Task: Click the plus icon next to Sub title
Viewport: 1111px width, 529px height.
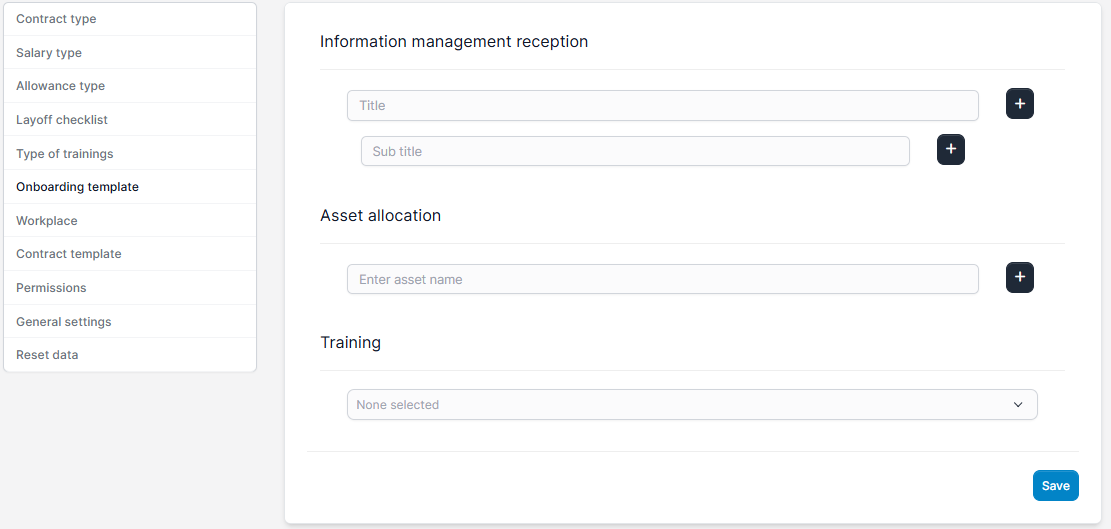Action: (x=950, y=150)
